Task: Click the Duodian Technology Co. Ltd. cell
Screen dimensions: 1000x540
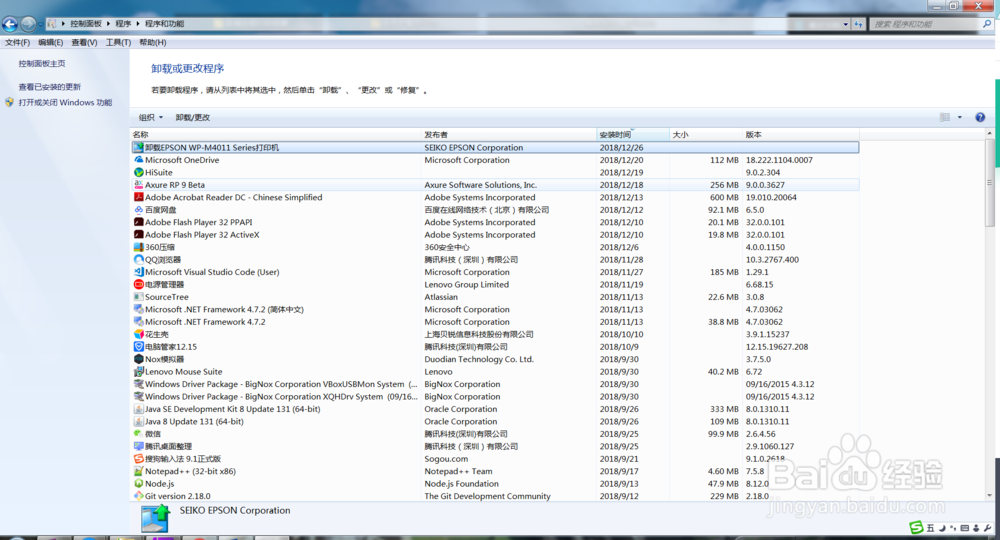Action: [x=479, y=359]
